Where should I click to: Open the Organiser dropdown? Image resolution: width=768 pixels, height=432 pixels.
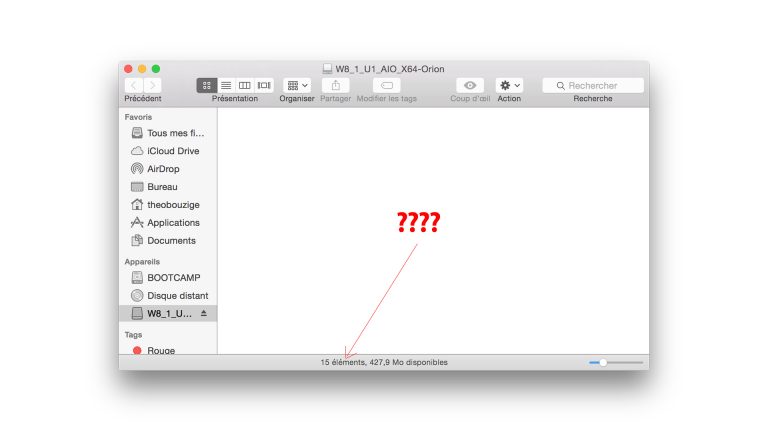(297, 85)
